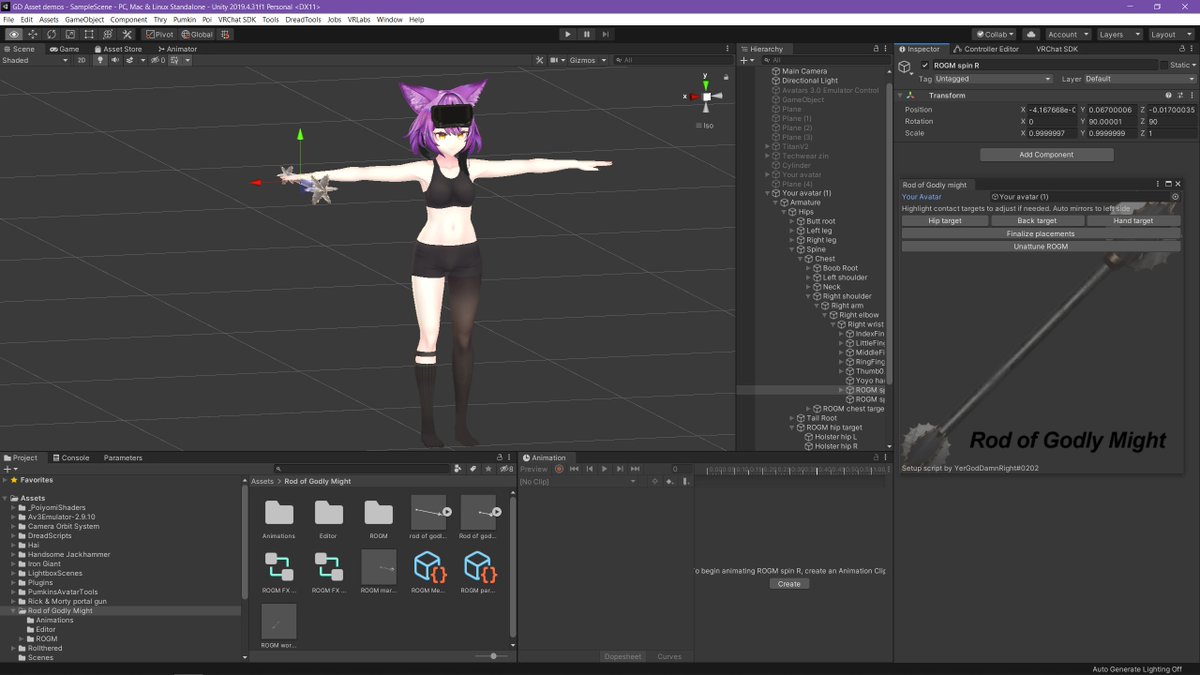
Task: Click the Hip target button
Action: [945, 221]
